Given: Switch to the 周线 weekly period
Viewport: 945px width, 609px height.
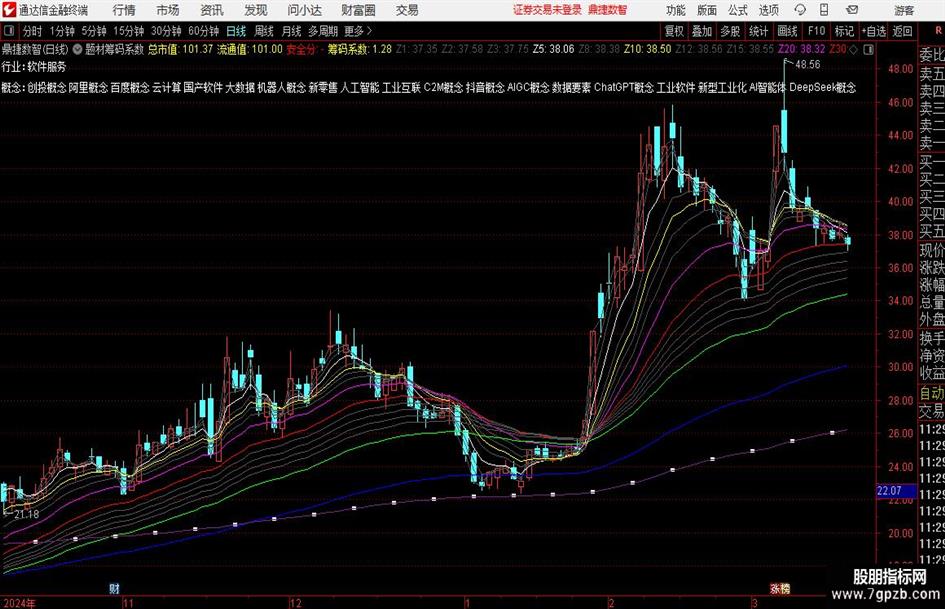Looking at the screenshot, I should point(264,31).
